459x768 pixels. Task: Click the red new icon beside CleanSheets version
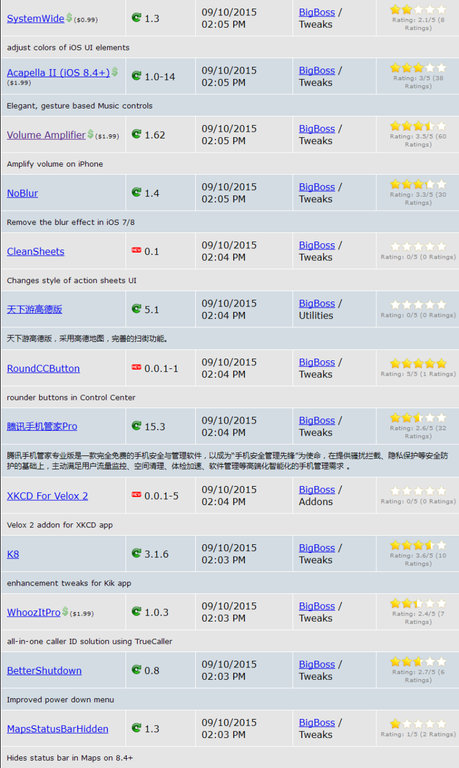(x=136, y=250)
